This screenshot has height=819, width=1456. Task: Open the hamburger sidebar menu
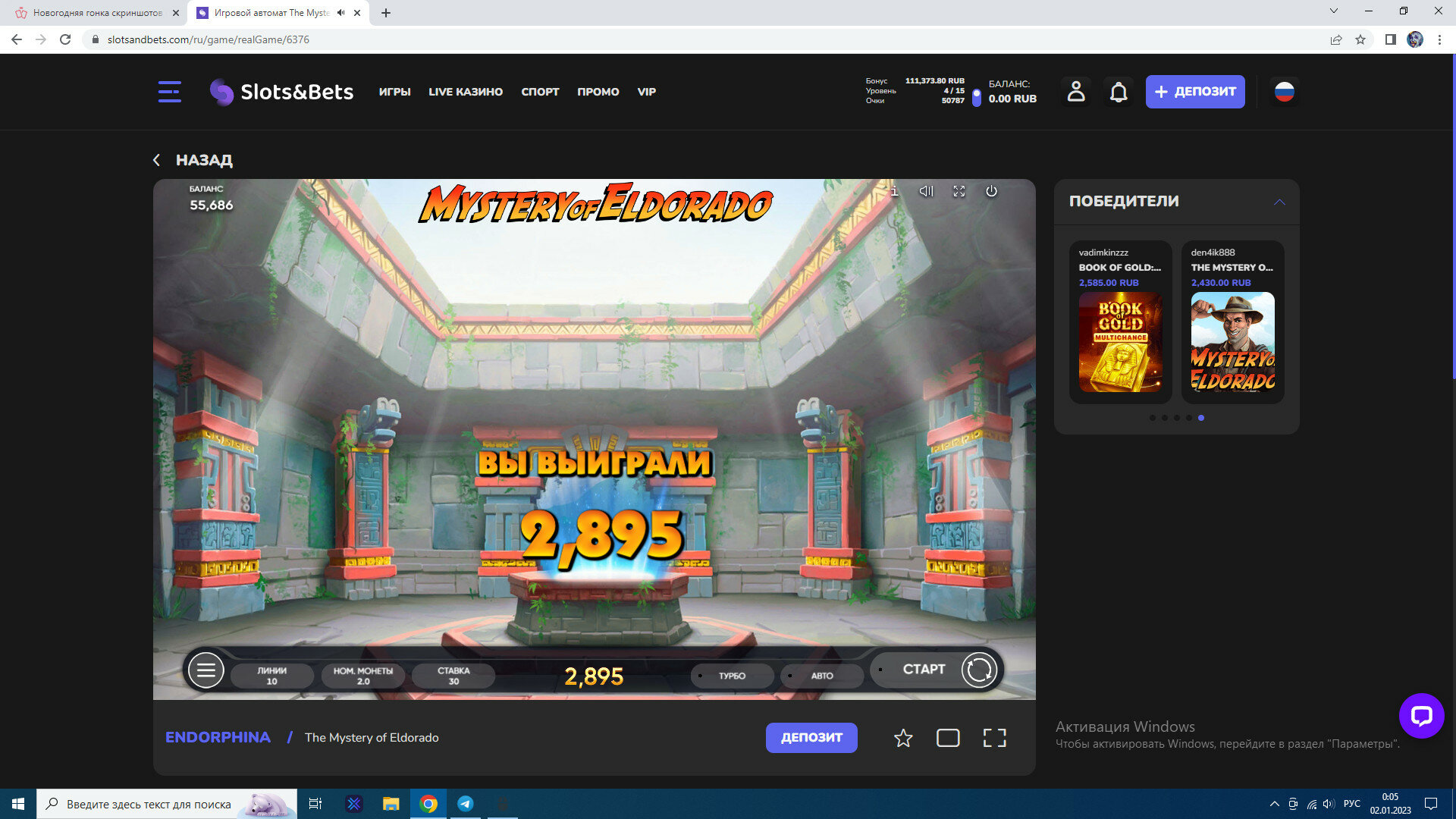[169, 92]
